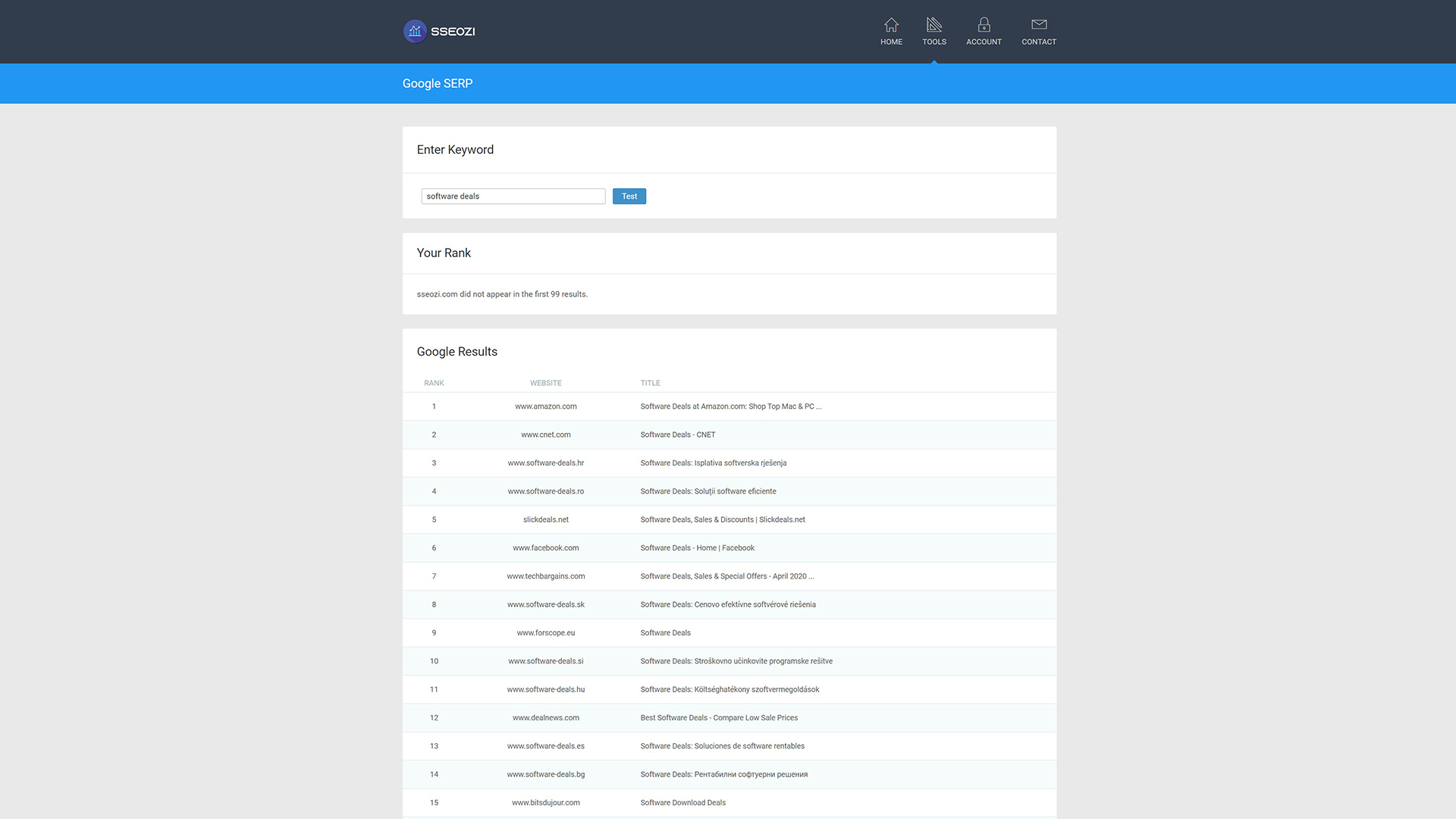Click rank number 15 cell

[434, 802]
